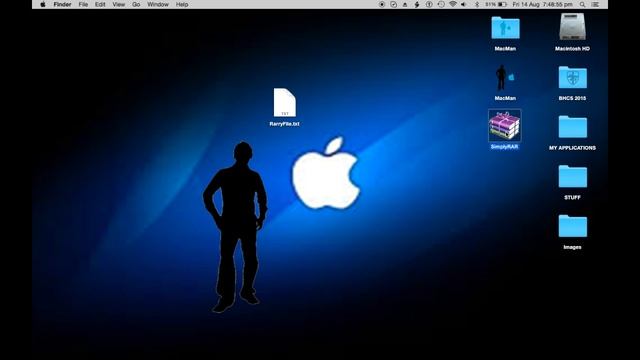Click the eject-shaped menu bar icon
This screenshot has width=640, height=360.
(x=405, y=4)
